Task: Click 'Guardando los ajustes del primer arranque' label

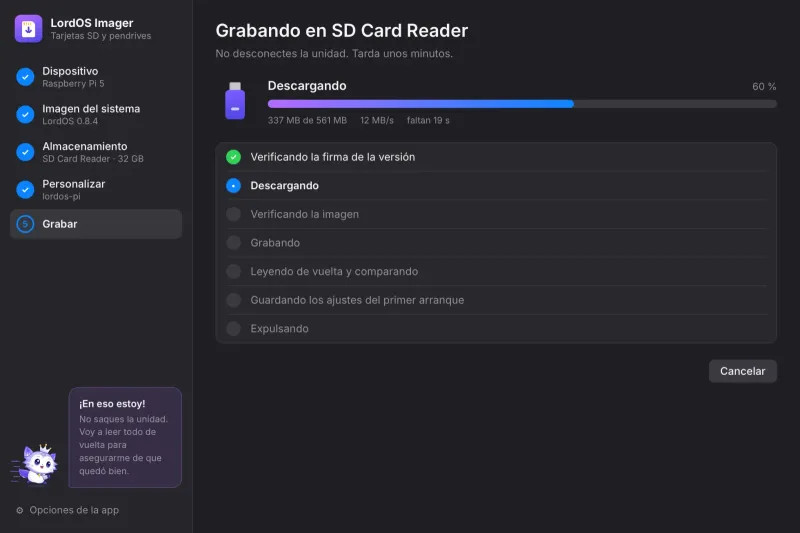Action: coord(357,300)
